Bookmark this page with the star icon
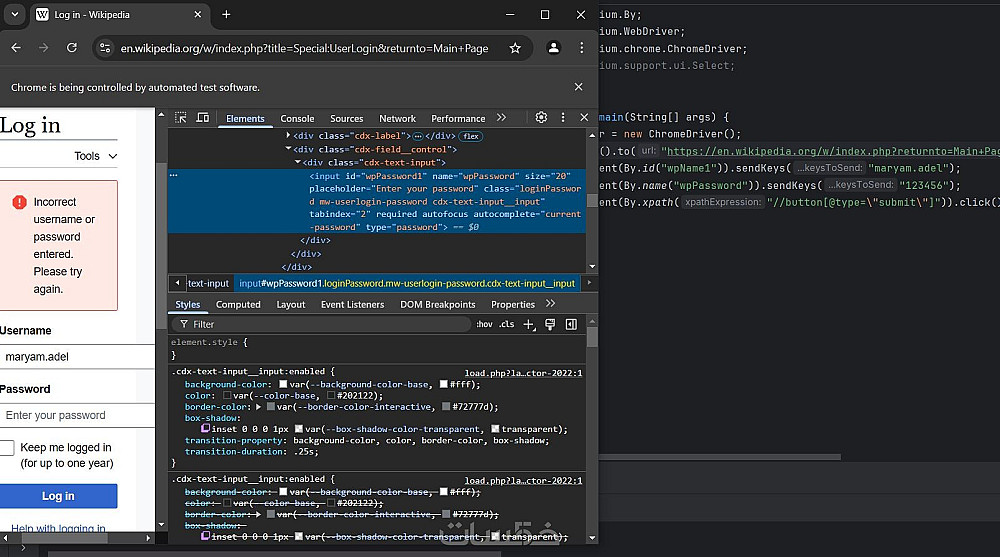Image resolution: width=1000 pixels, height=557 pixels. (515, 48)
